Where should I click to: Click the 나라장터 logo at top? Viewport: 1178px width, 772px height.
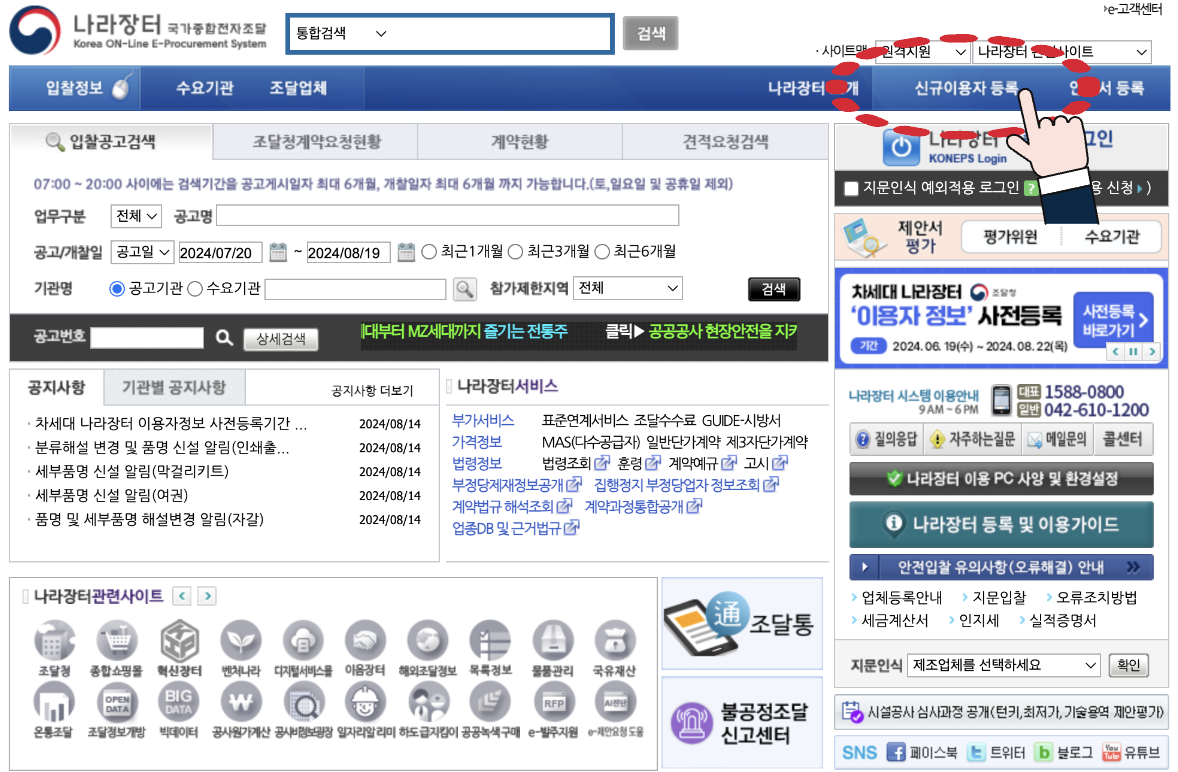[x=137, y=32]
